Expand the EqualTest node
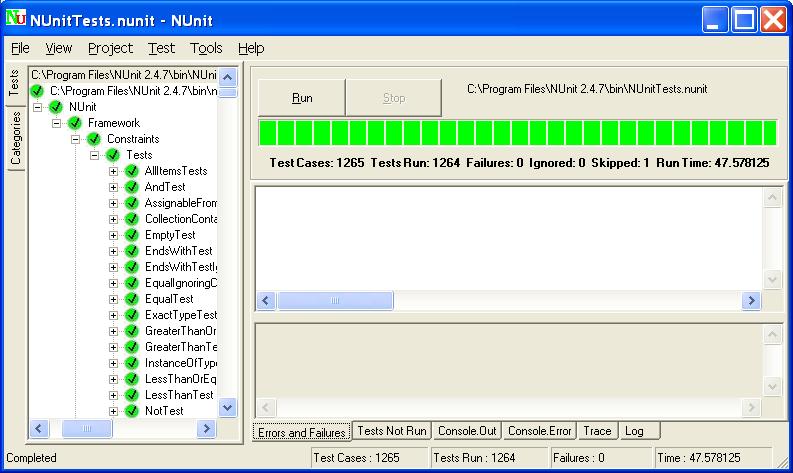The image size is (793, 473). coord(113,299)
